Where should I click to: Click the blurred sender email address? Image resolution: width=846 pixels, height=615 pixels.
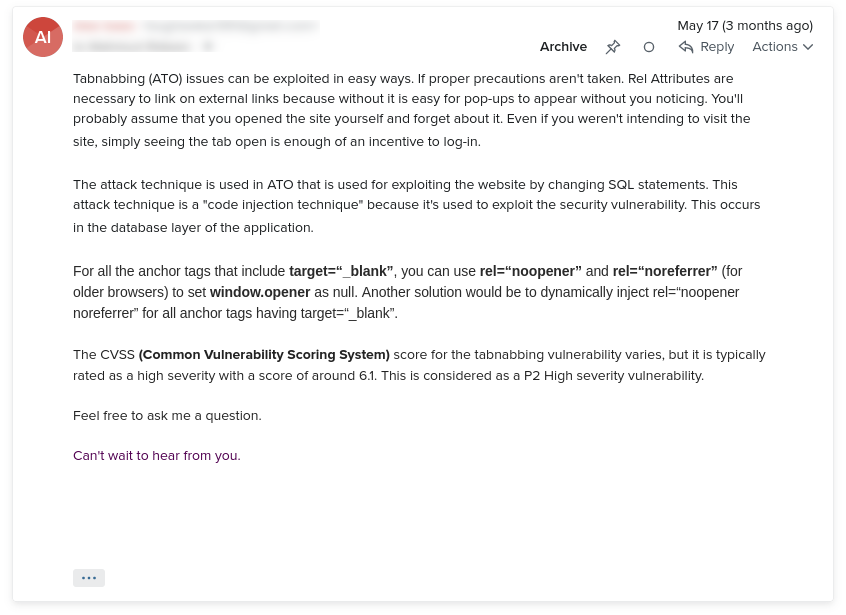click(x=230, y=26)
